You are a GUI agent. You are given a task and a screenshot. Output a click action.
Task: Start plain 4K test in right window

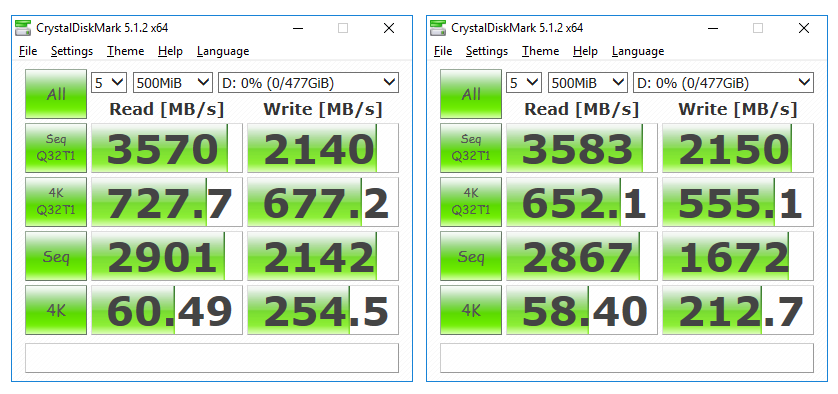click(x=471, y=310)
